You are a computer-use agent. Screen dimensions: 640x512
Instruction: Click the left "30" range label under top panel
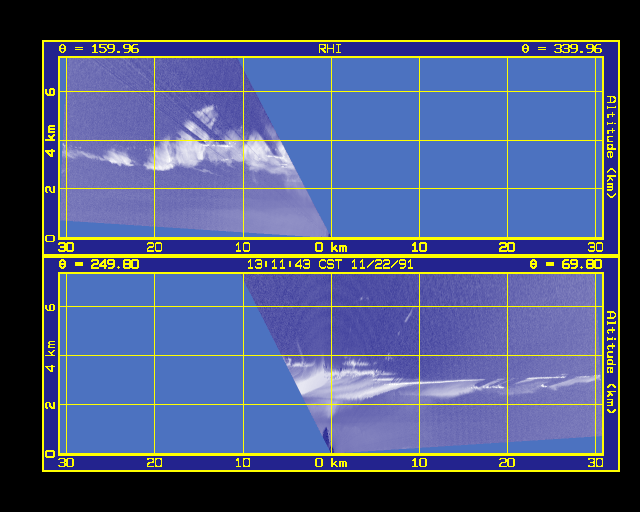(66, 247)
